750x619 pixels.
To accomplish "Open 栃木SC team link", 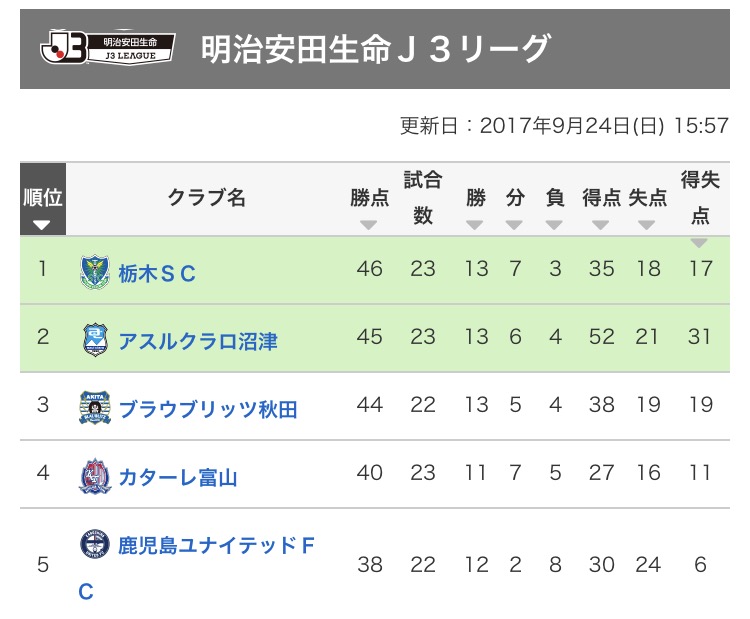I will 157,273.
